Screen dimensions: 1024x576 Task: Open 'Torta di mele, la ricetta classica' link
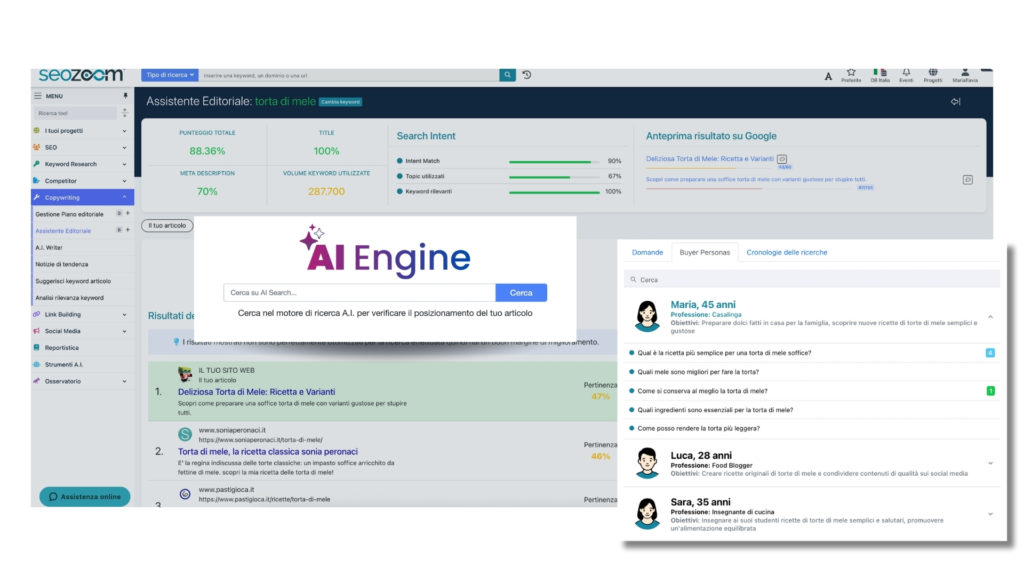tap(268, 451)
